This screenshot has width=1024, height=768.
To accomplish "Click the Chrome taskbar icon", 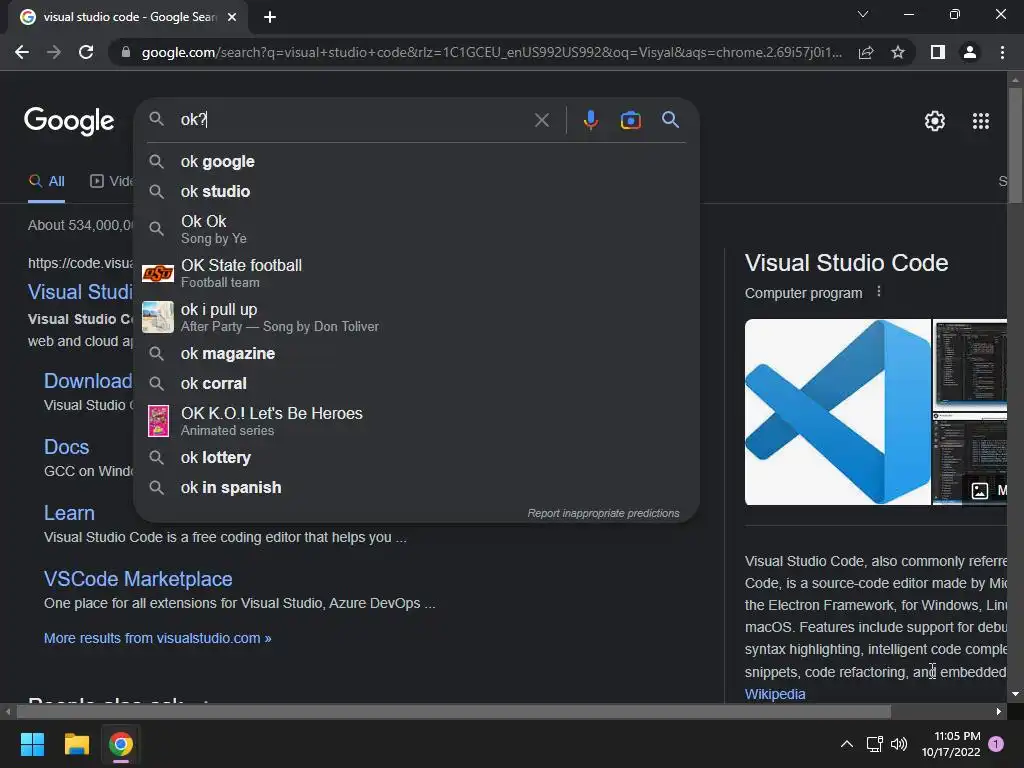I will (121, 744).
